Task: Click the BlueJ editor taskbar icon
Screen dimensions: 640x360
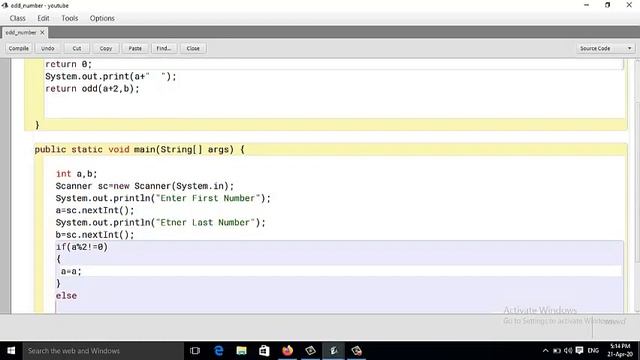Action: (333, 351)
